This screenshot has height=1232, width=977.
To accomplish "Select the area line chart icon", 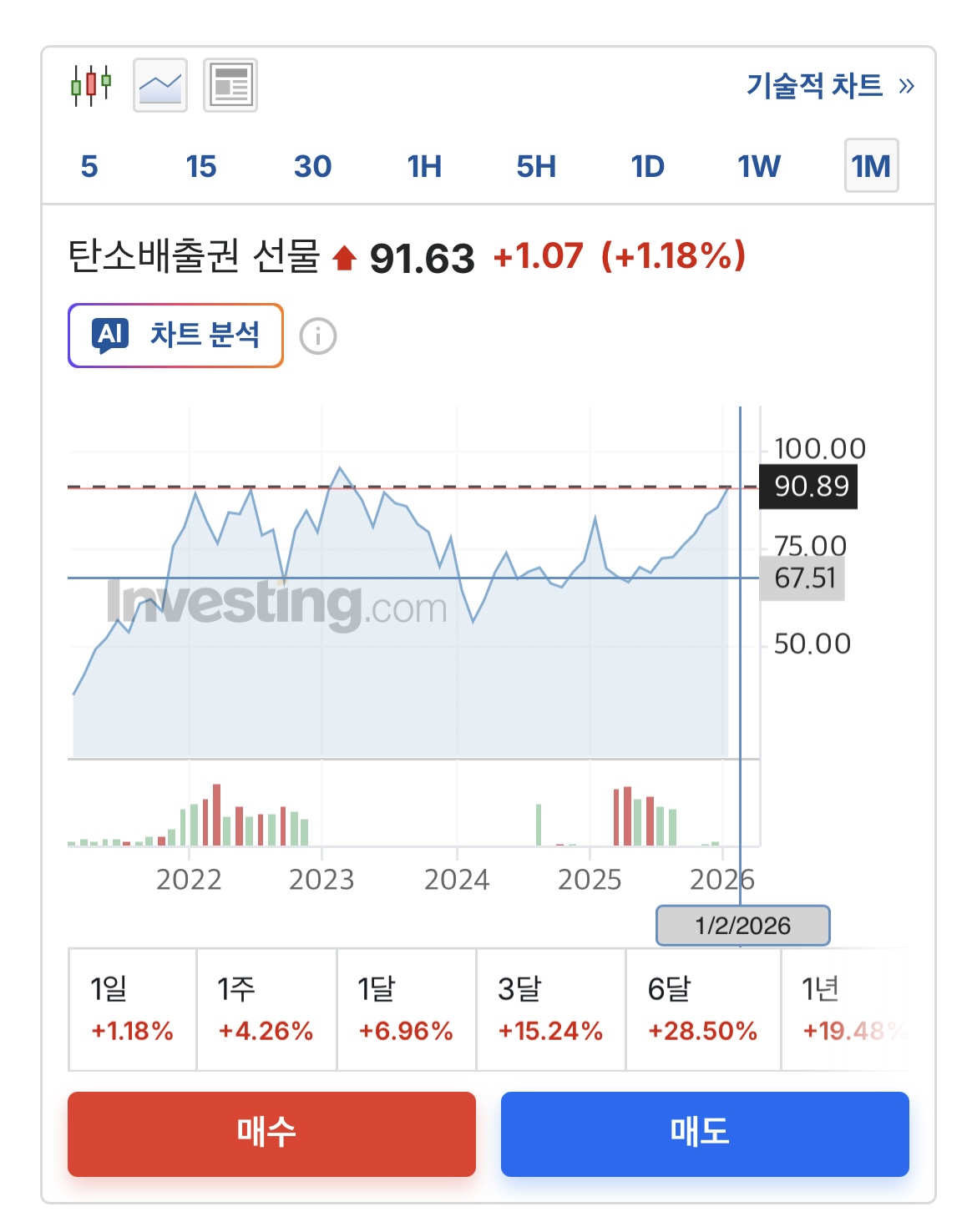I will (160, 85).
